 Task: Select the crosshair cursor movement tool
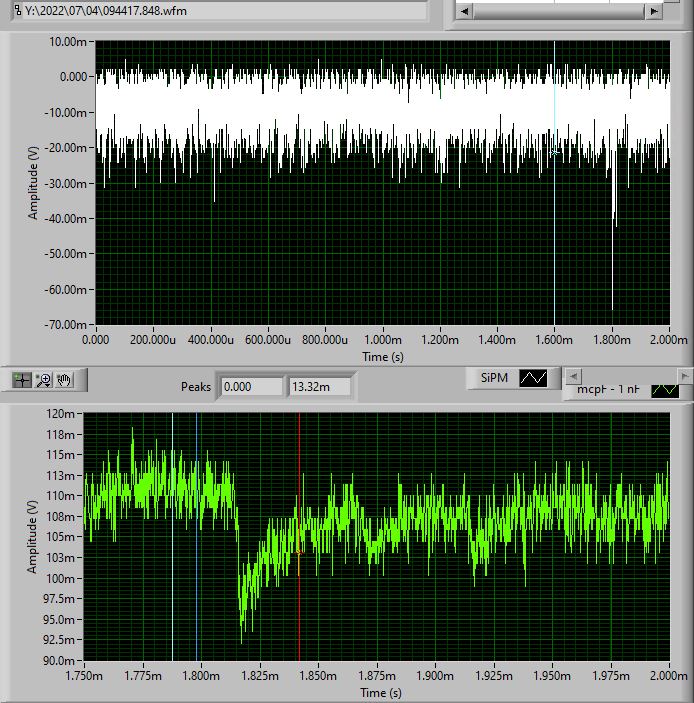tap(21, 380)
